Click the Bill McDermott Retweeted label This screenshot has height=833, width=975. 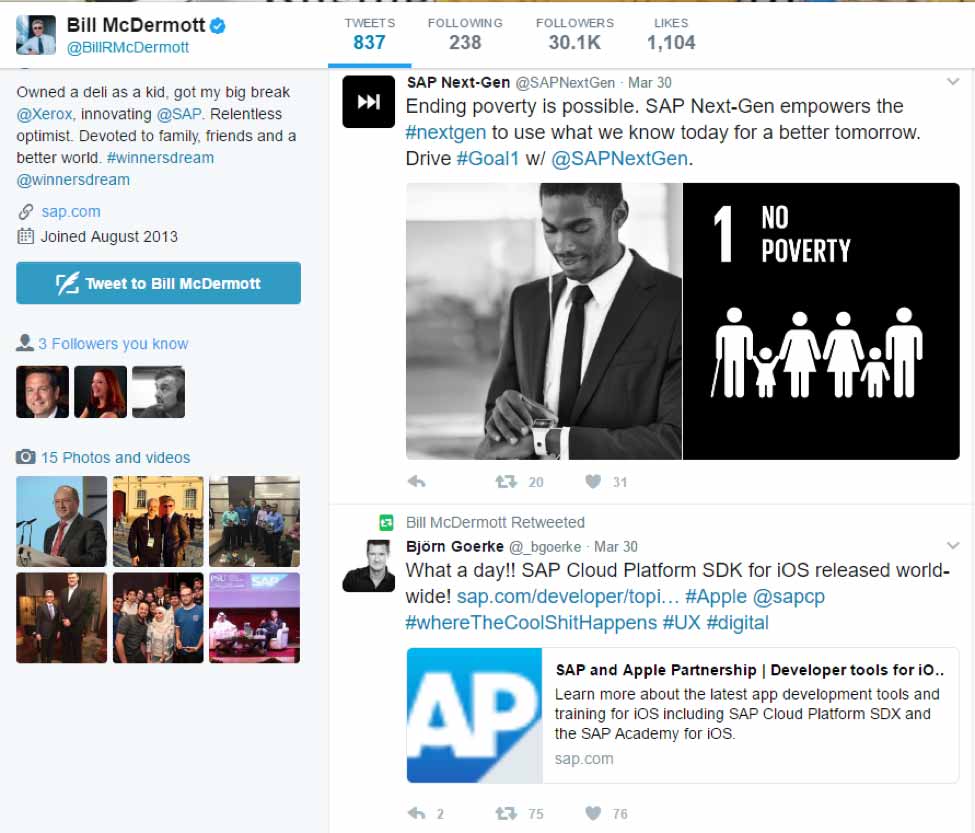click(x=495, y=523)
